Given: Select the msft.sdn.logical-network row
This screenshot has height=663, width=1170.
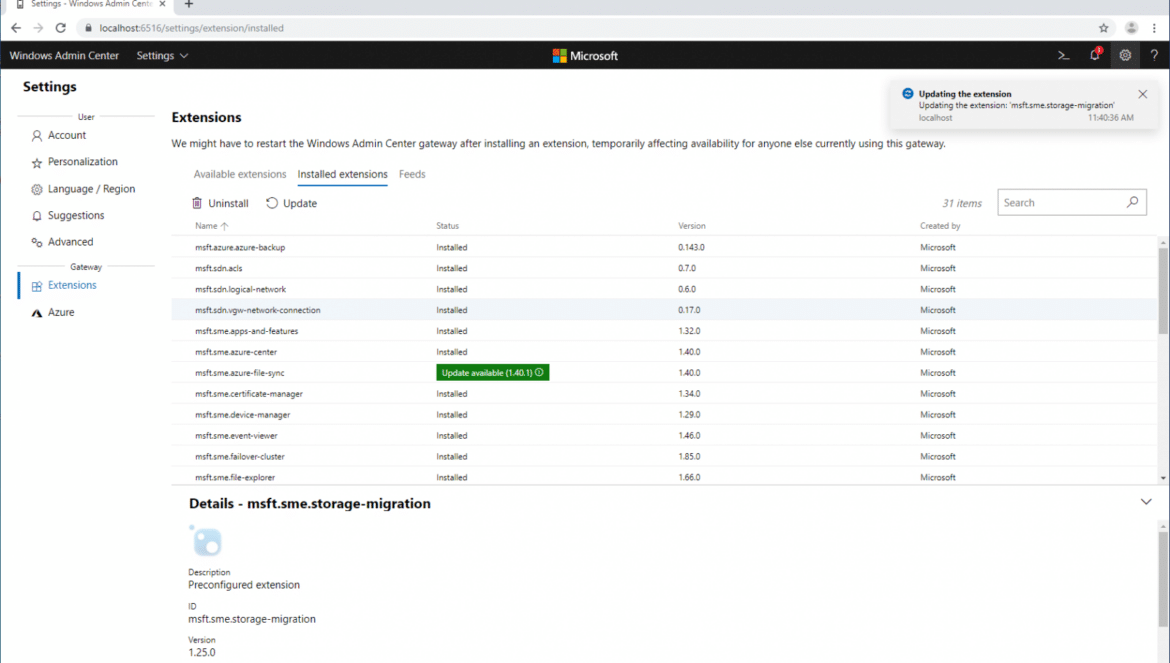Looking at the screenshot, I should 664,289.
